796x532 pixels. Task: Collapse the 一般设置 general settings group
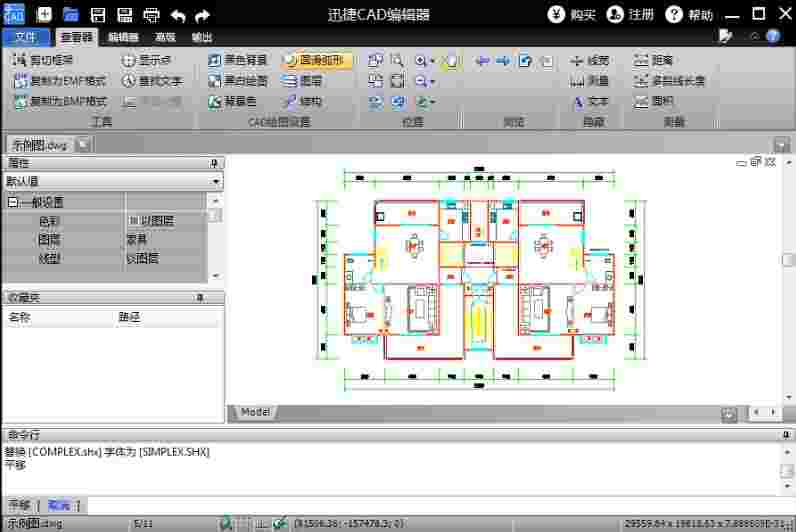(x=12, y=202)
